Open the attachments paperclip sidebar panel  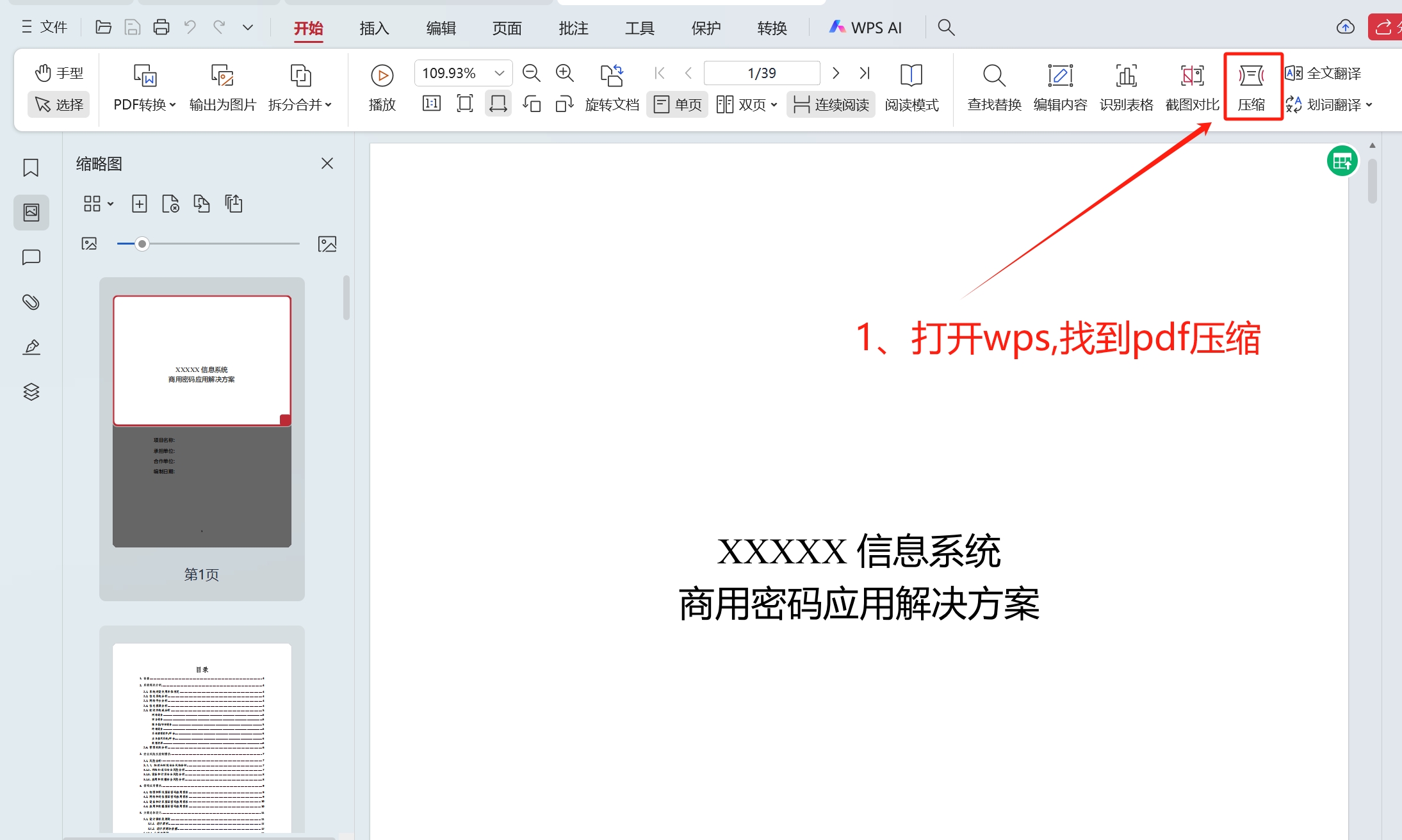[31, 302]
